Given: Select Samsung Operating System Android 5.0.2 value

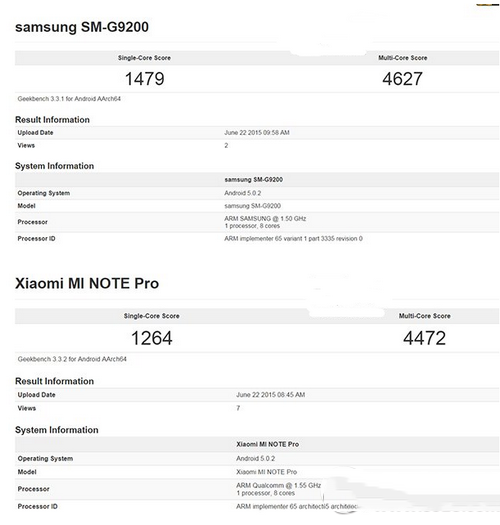Looking at the screenshot, I should point(242,193).
